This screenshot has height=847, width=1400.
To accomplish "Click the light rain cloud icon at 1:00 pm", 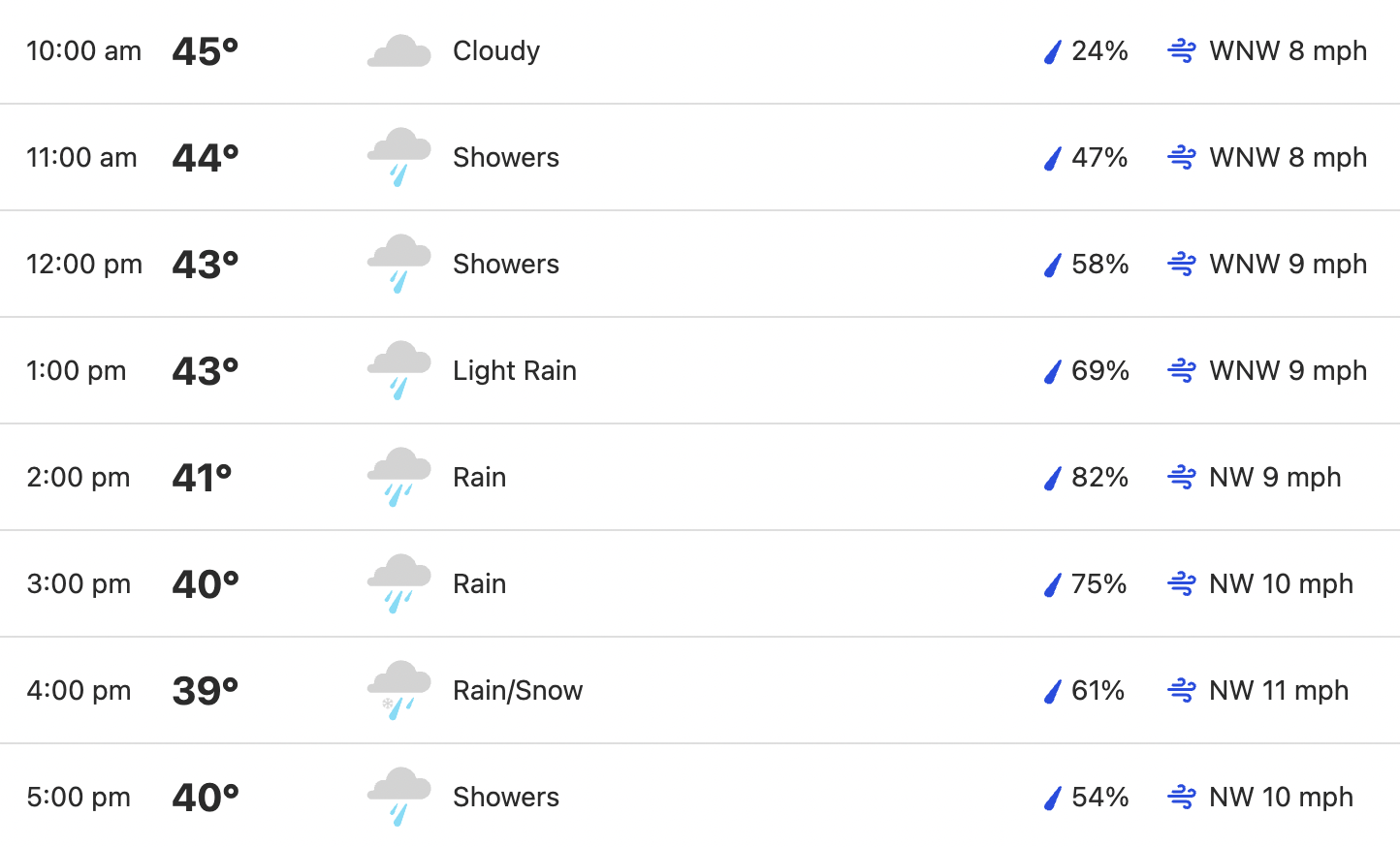I will click(398, 370).
